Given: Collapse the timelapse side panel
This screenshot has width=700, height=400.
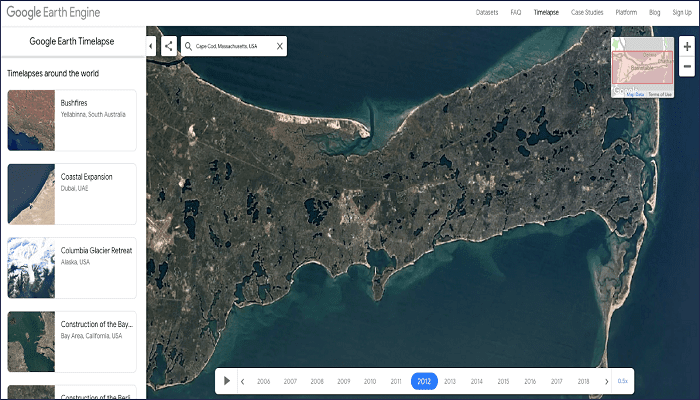Looking at the screenshot, I should [151, 46].
